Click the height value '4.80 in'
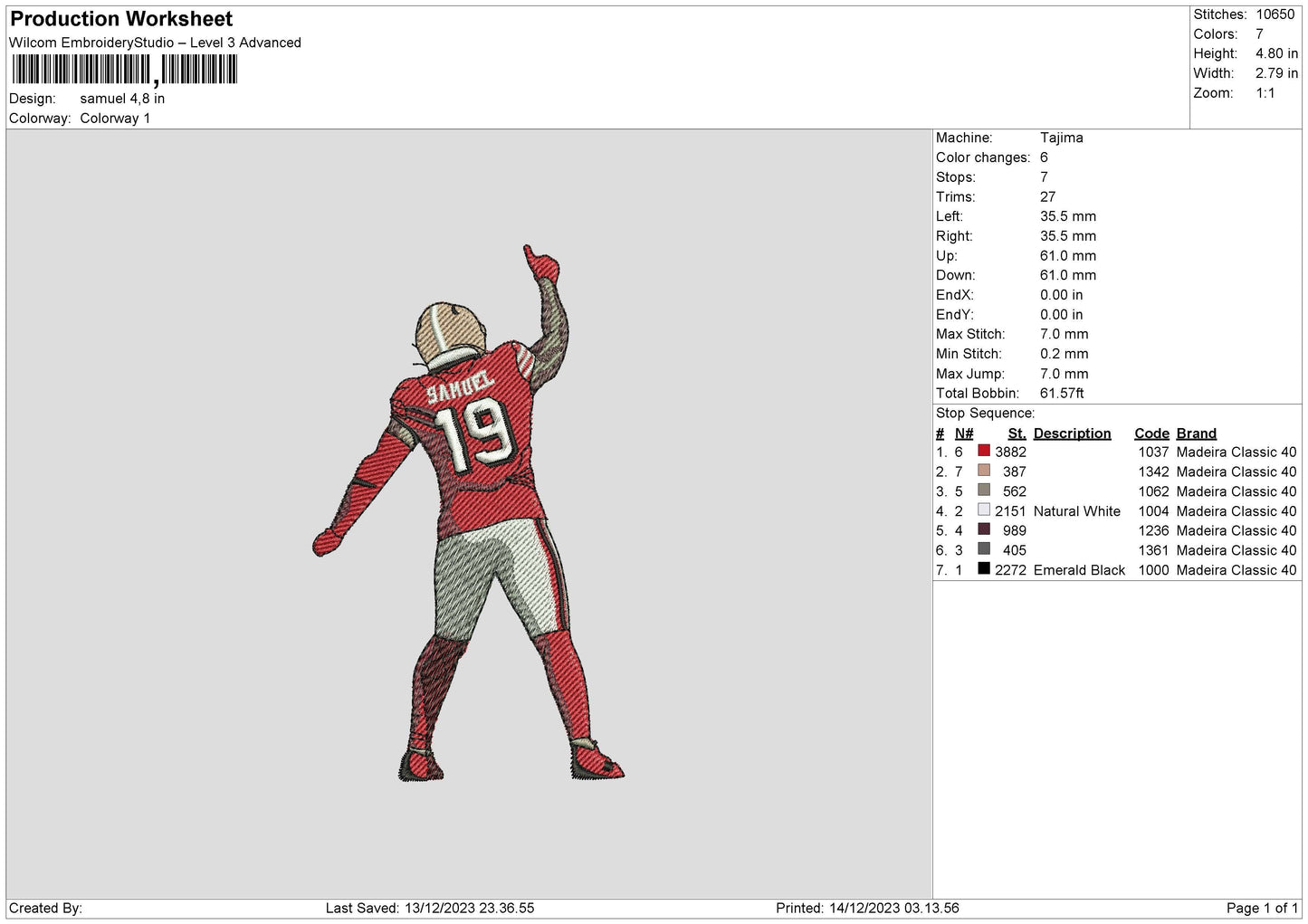The height and width of the screenshot is (924, 1308). point(1276,53)
